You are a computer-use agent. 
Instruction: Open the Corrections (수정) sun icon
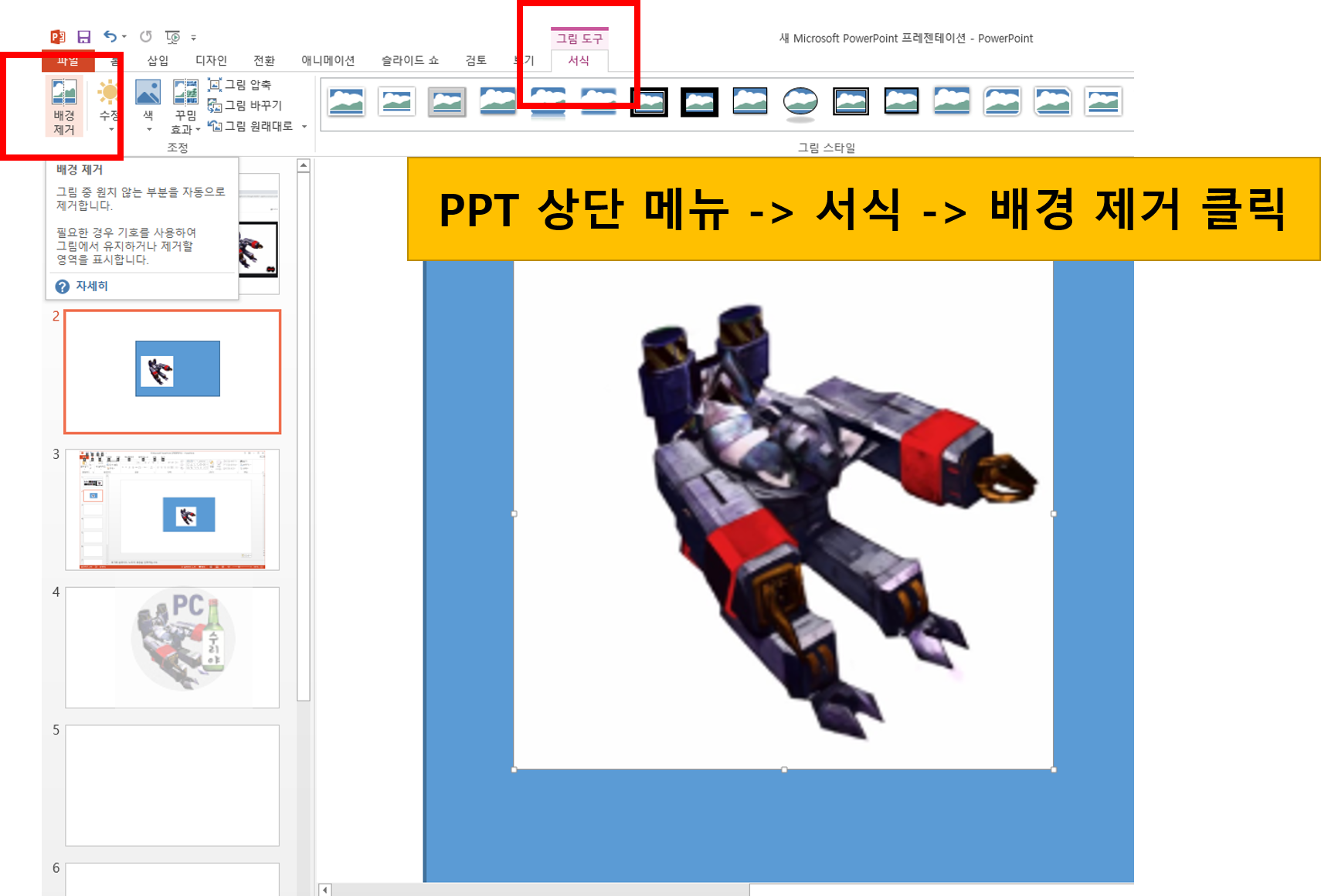coord(108,93)
